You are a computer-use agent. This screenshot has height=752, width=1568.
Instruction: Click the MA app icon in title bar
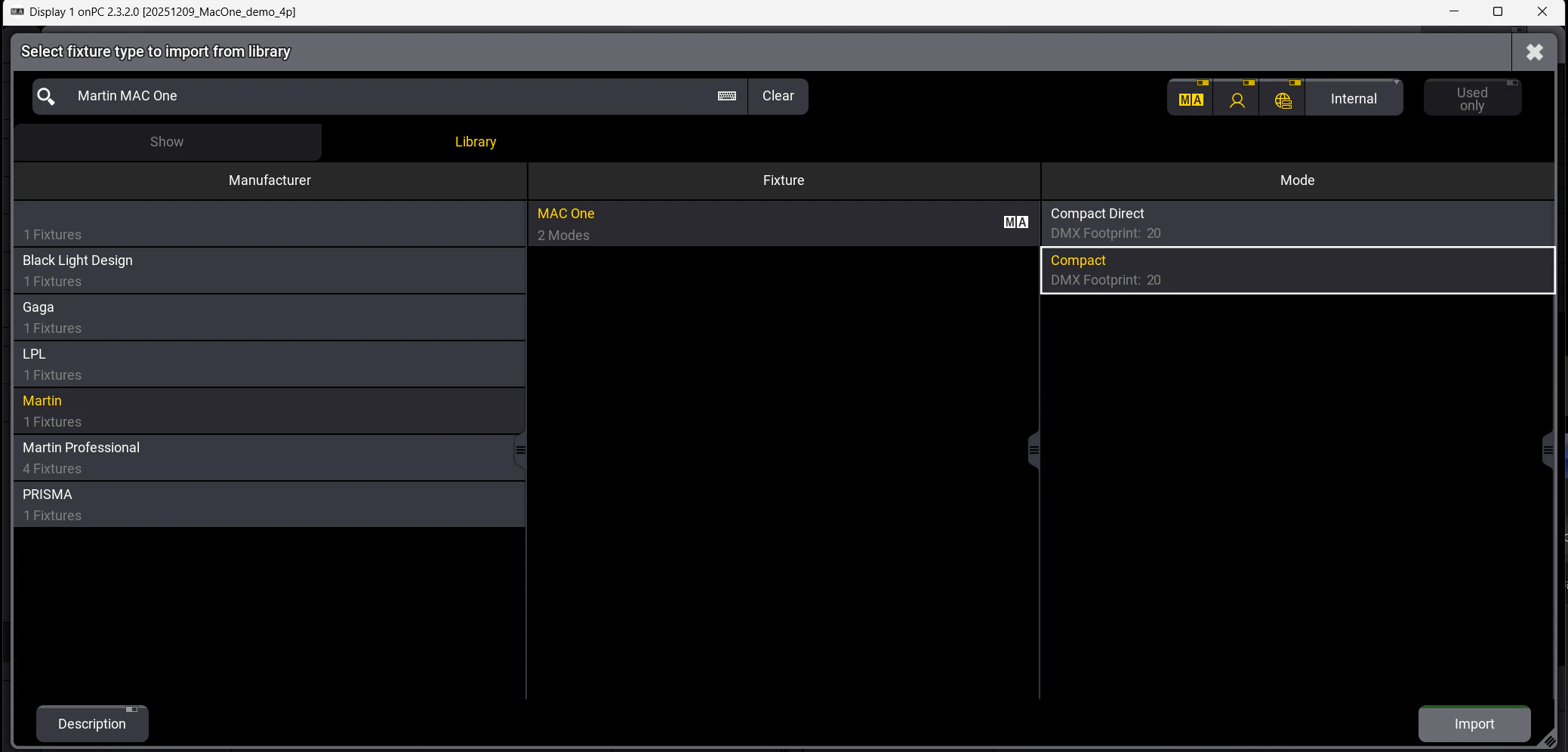click(17, 11)
